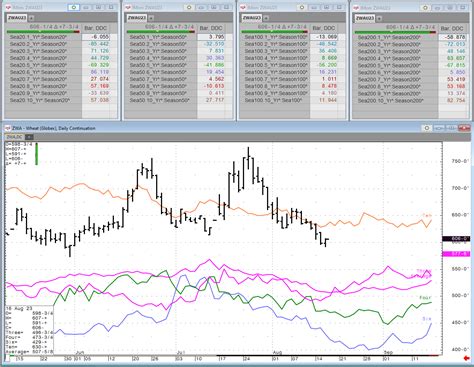
Task: Add a new tab in the Sea100 monitor
Action: pyautogui.click(x=266, y=18)
